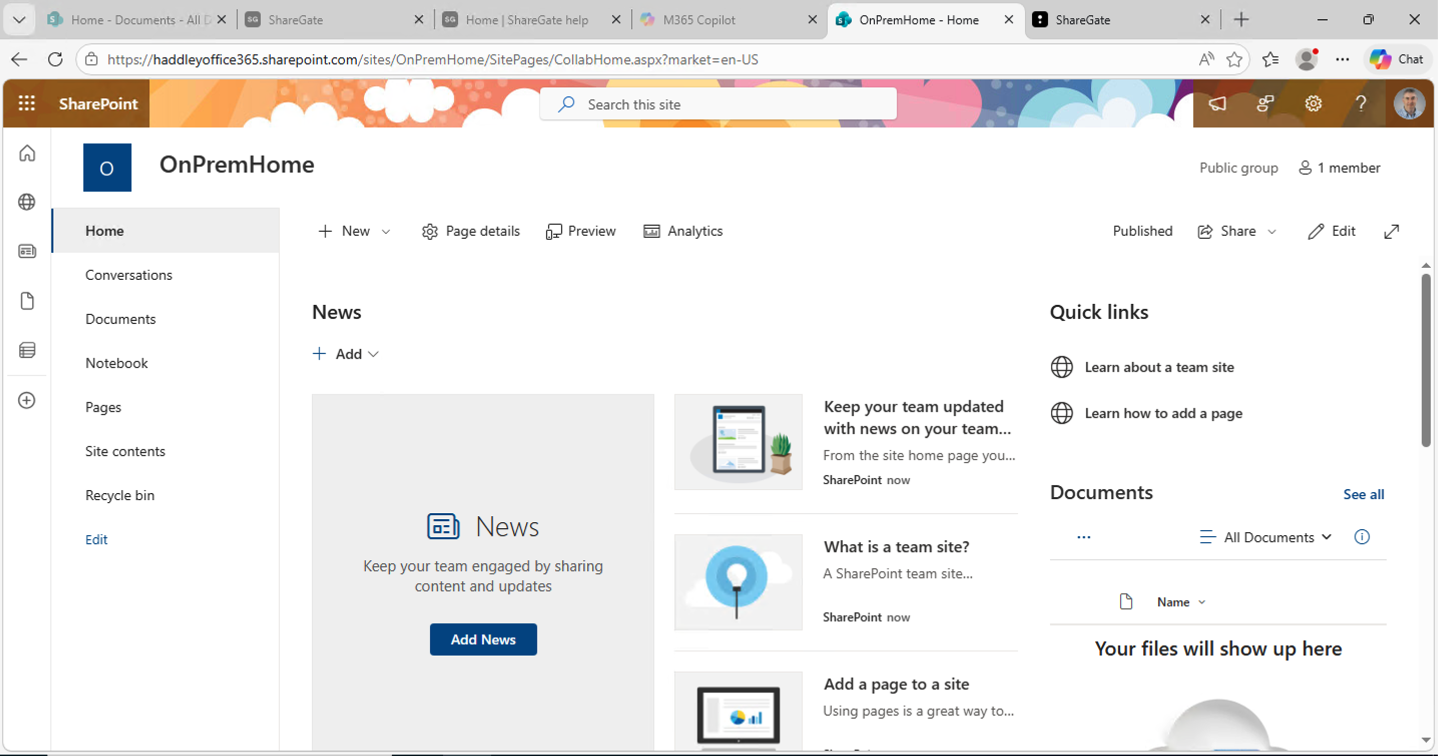Open Add a page to a site article
Image resolution: width=1438 pixels, height=756 pixels.
tap(896, 684)
